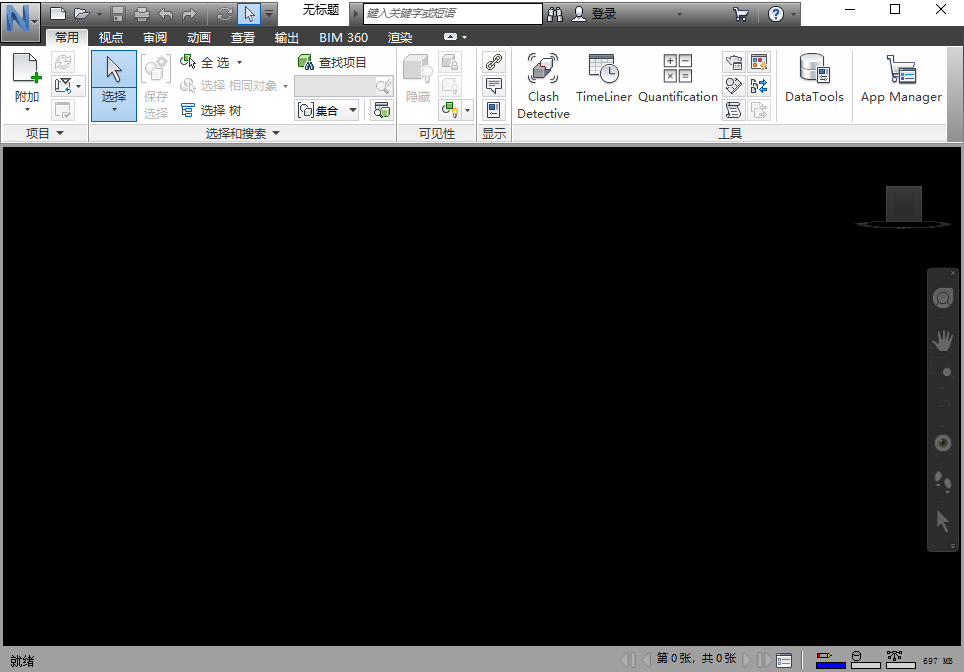Screen dimensions: 964x672
Task: Open the Quantification tool
Action: click(x=678, y=78)
